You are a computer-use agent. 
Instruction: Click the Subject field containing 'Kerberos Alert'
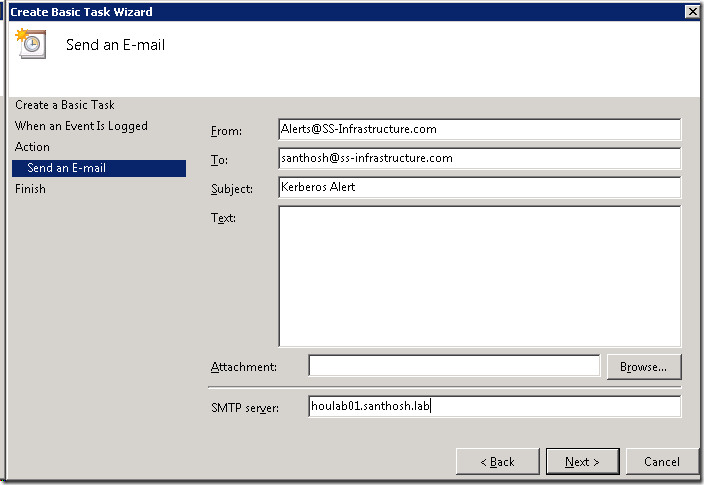(x=479, y=187)
